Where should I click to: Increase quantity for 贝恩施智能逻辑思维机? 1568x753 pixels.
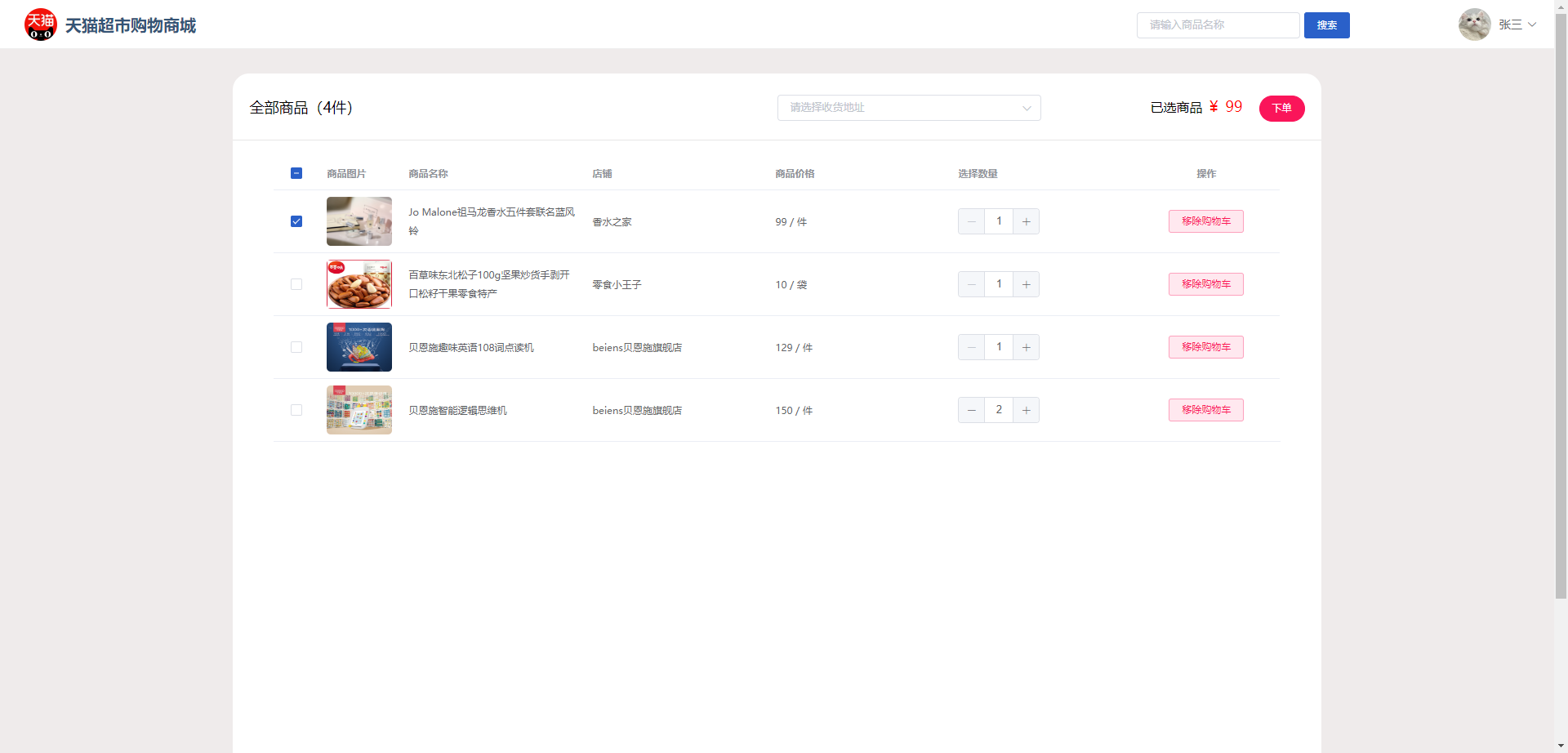click(x=1027, y=410)
